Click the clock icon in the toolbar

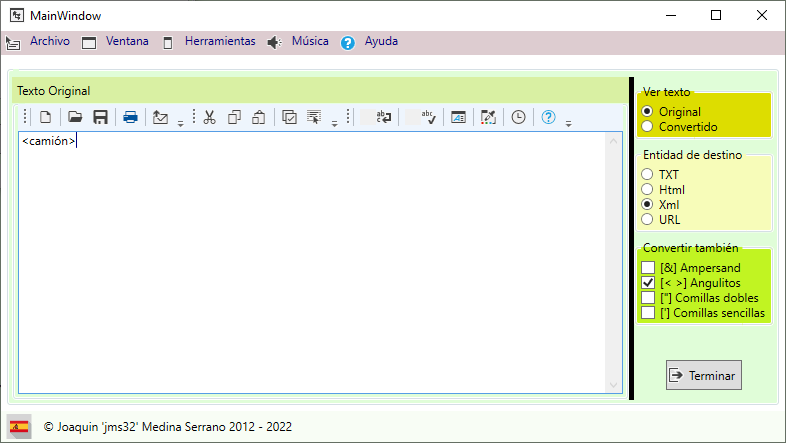click(518, 117)
